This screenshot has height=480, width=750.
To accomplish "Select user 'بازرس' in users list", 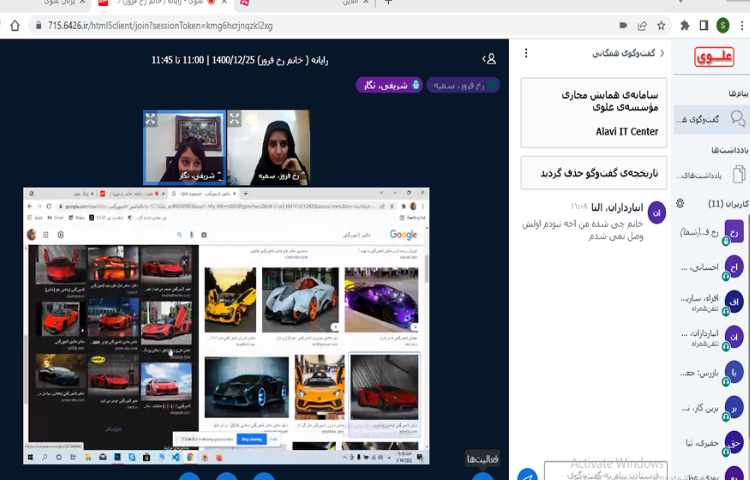I will [711, 373].
